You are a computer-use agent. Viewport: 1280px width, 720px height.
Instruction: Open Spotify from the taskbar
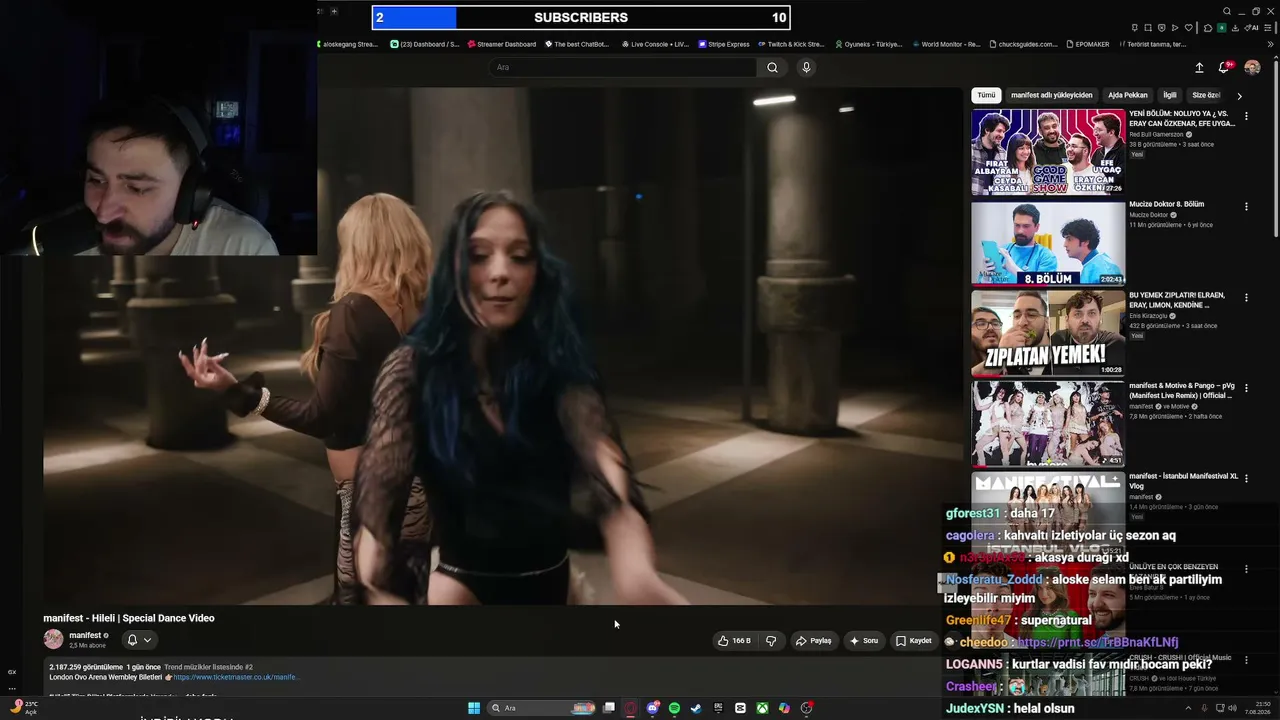674,708
